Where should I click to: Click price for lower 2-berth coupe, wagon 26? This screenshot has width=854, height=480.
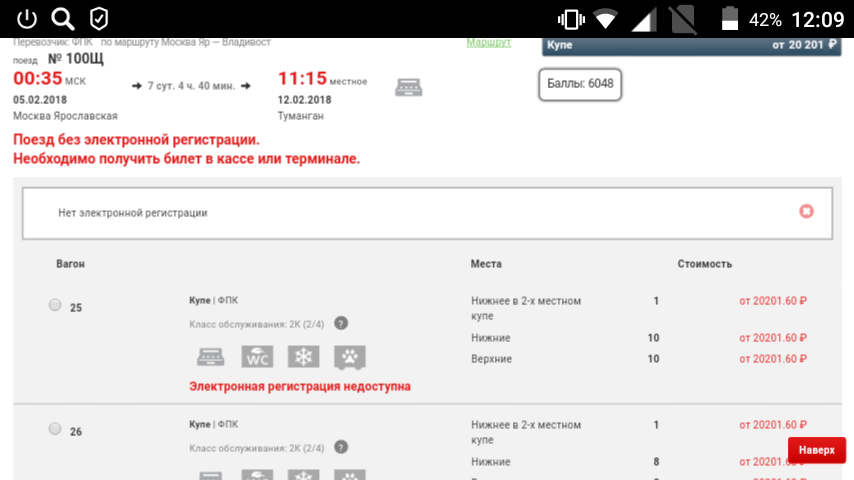click(x=772, y=425)
